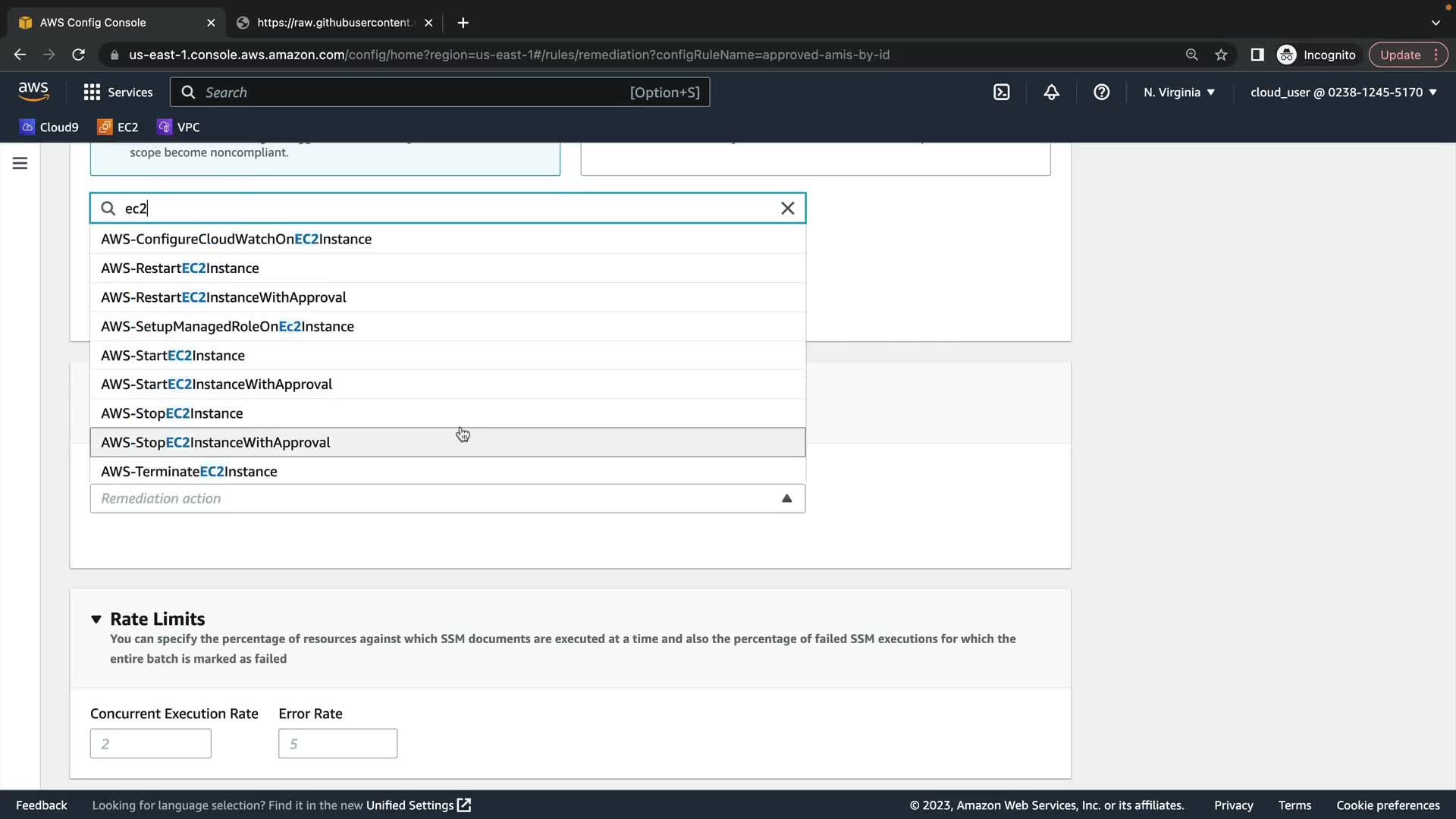
Task: Click the Feedback button in footer
Action: (x=42, y=805)
